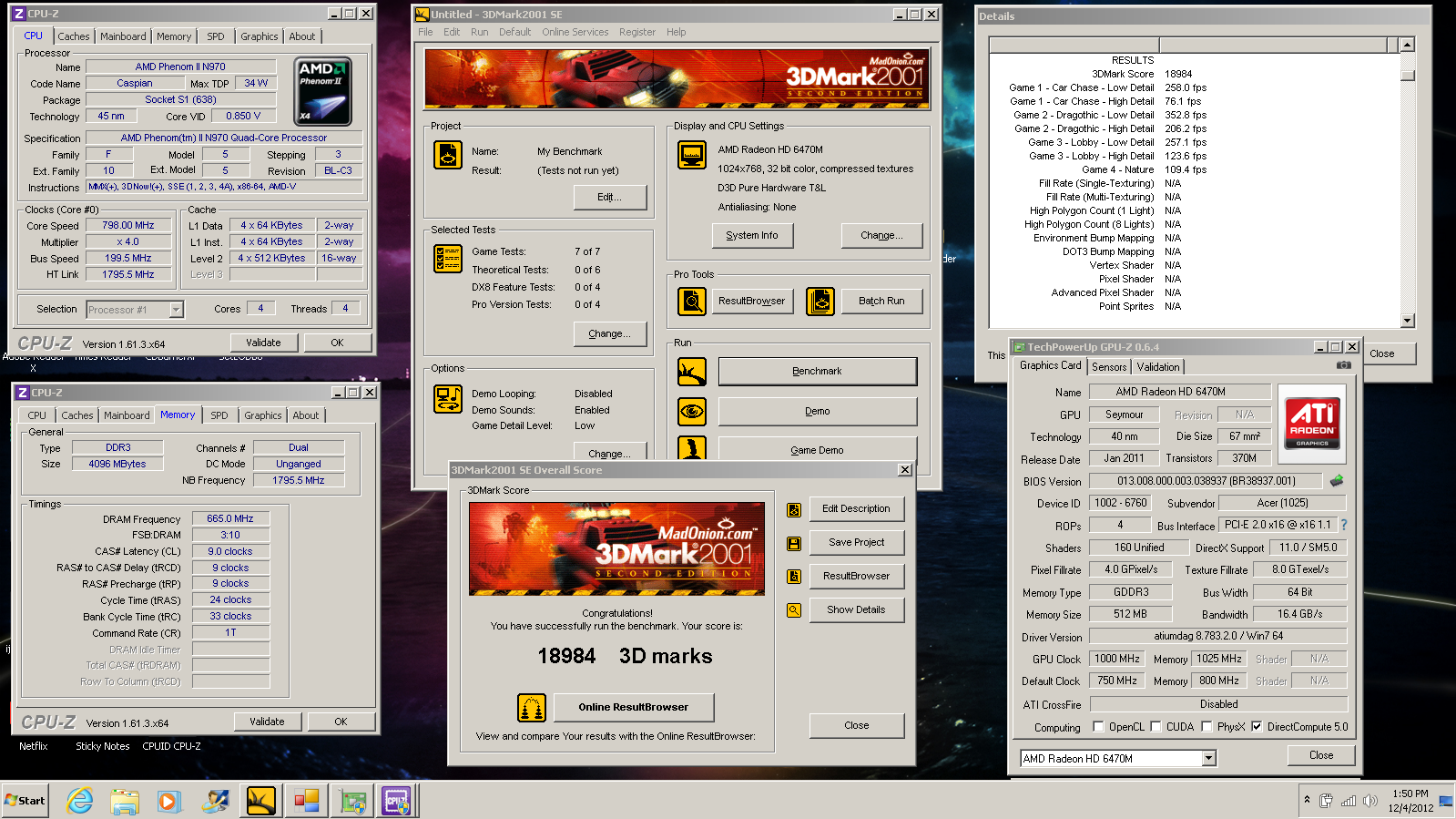Switch to Caches tab in top CPU-Z window
The width and height of the screenshot is (1456, 819).
point(73,36)
